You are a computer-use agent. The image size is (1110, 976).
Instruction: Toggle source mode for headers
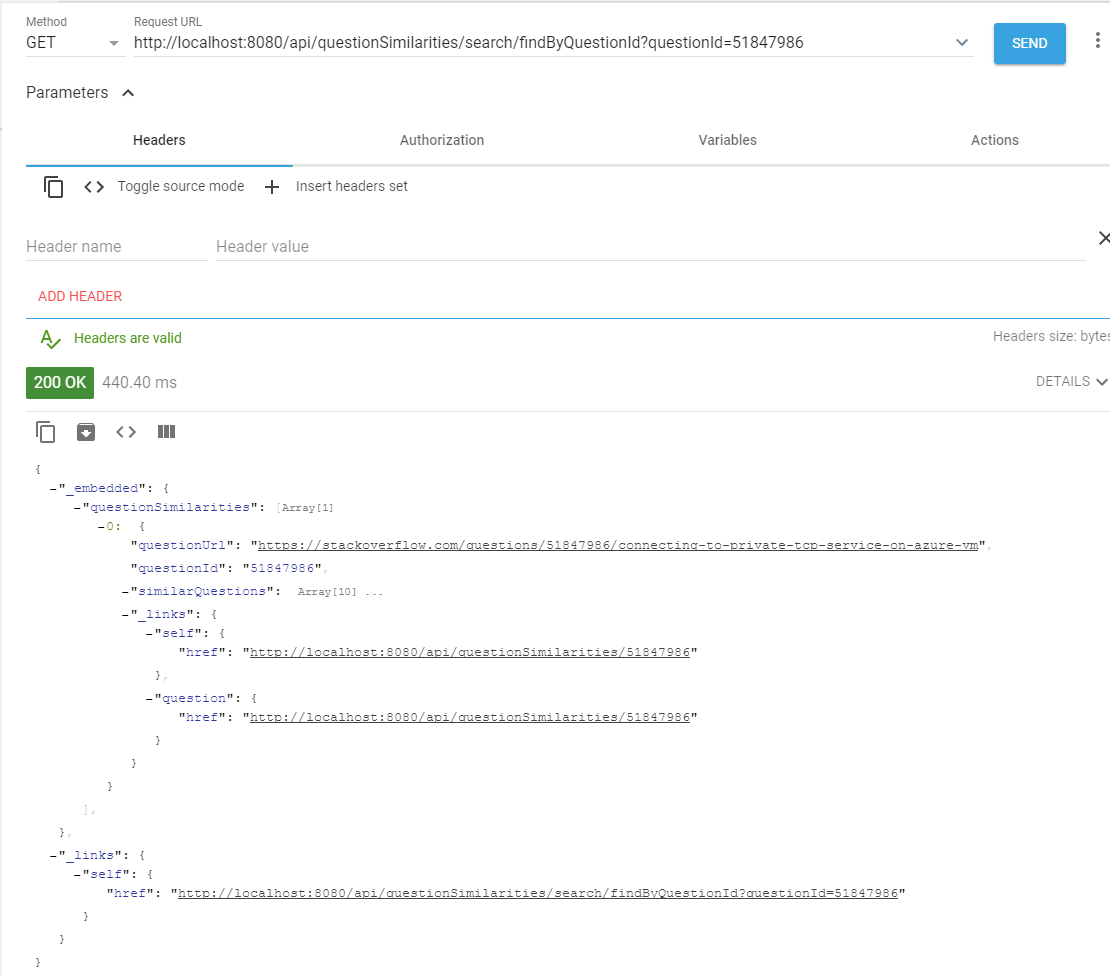pyautogui.click(x=93, y=186)
